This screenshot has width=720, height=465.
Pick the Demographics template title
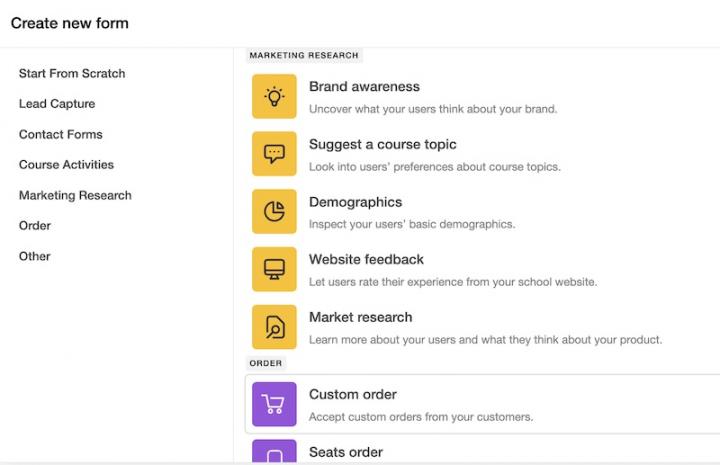click(x=355, y=202)
